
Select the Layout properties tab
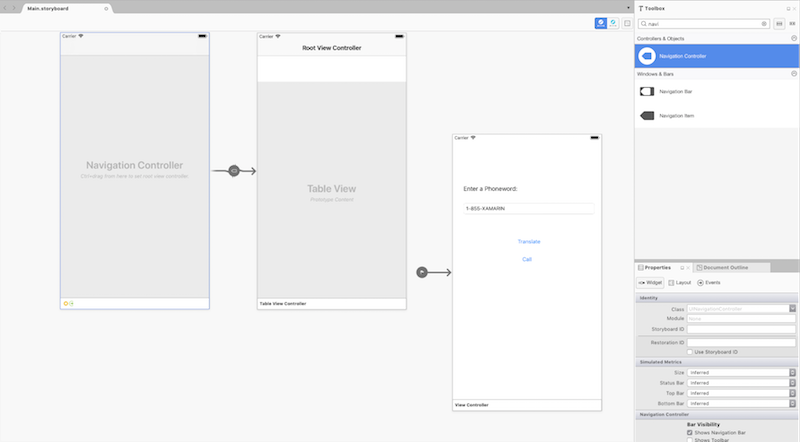(680, 283)
